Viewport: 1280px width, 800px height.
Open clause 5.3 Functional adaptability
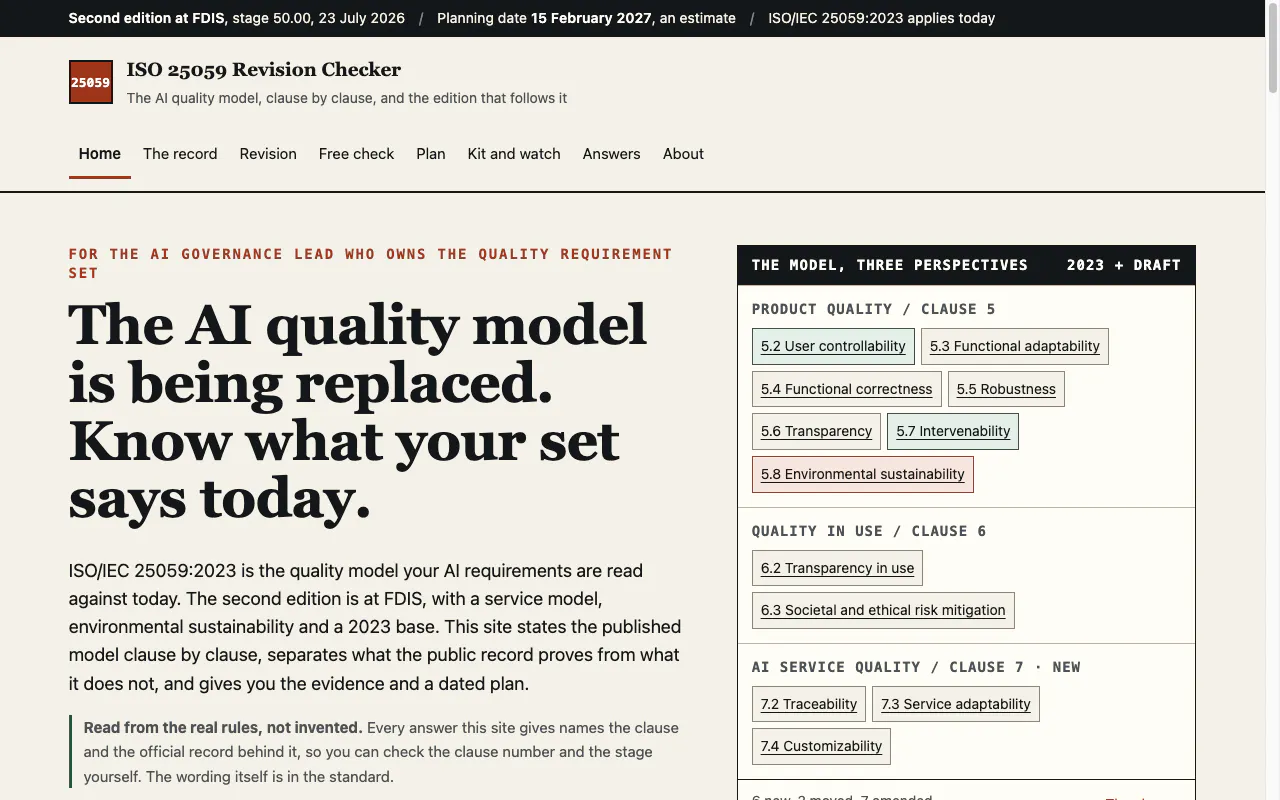pyautogui.click(x=1014, y=346)
